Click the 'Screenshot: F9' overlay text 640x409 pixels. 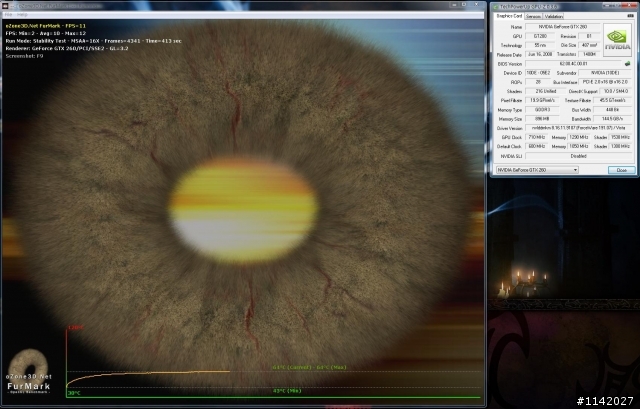point(24,56)
